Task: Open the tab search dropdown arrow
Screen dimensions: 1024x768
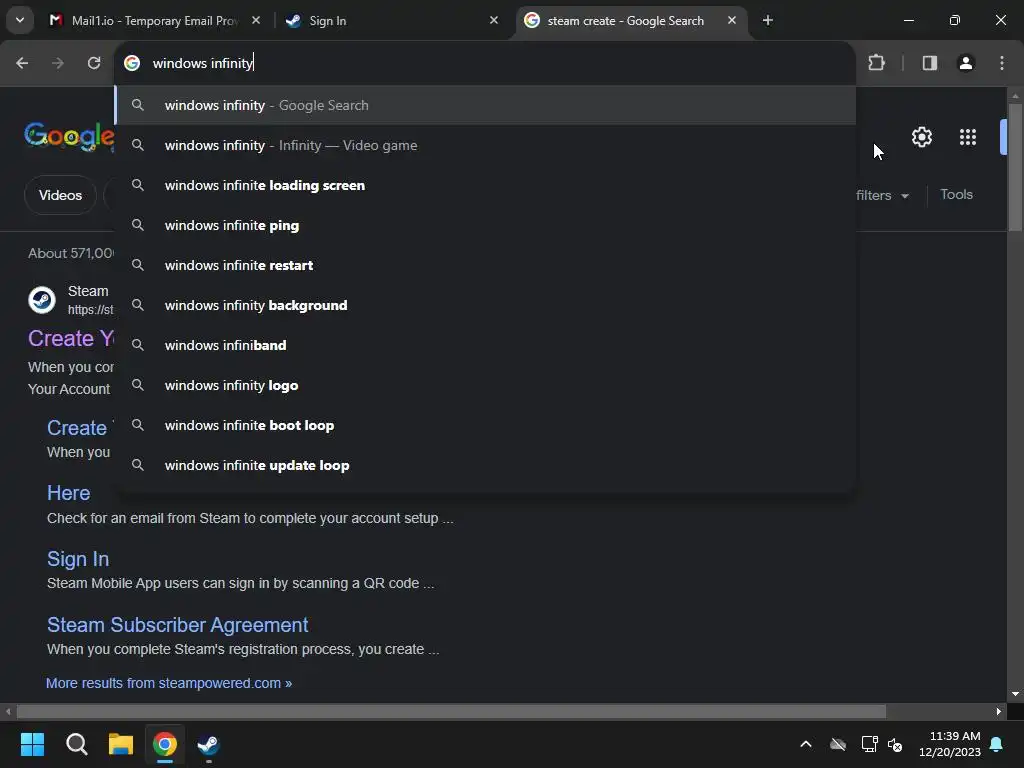Action: (20, 20)
